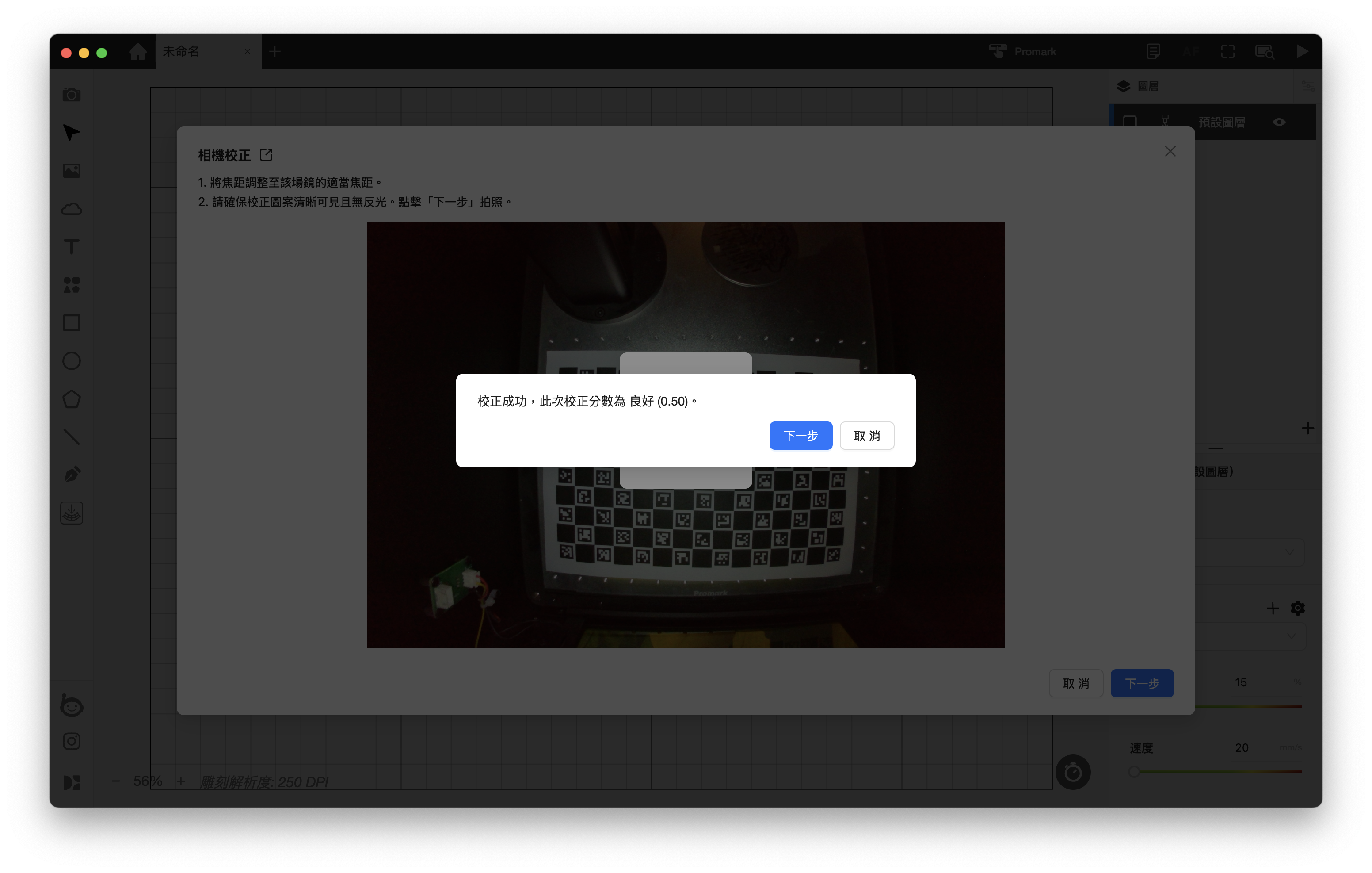
Task: Click the bottom-most sidebar logo icon
Action: [71, 782]
